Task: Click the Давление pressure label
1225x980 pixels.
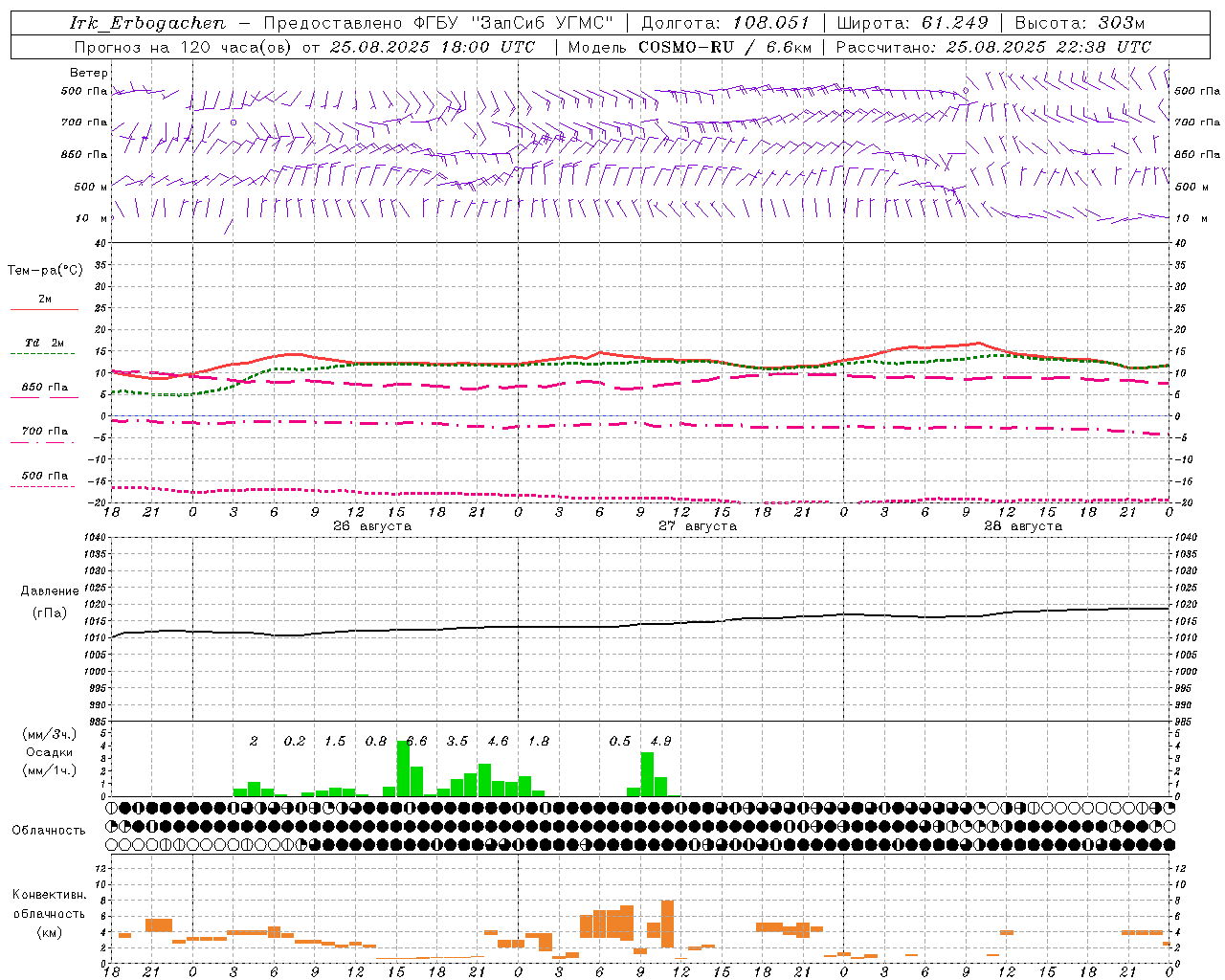Action: point(50,591)
